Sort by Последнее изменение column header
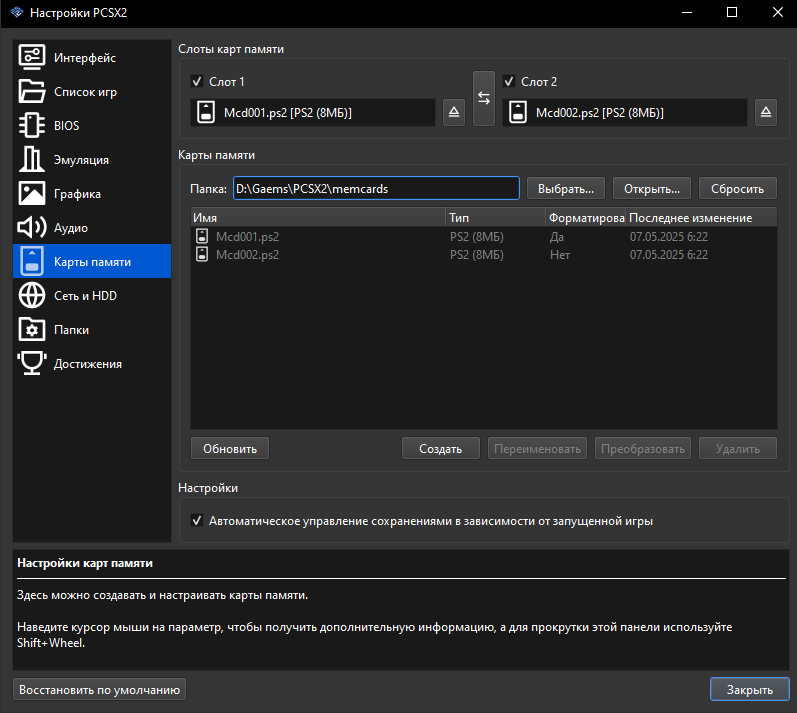Viewport: 797px width, 713px height. click(700, 218)
